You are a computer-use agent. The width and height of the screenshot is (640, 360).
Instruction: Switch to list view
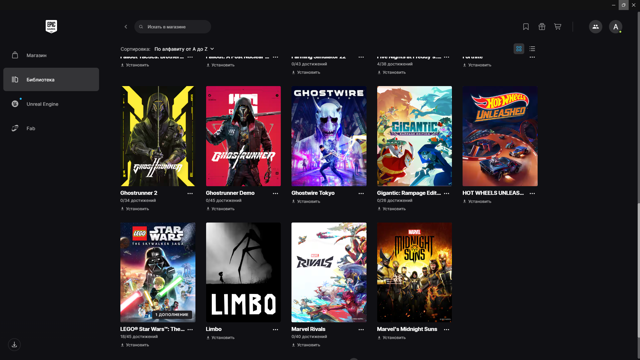532,49
